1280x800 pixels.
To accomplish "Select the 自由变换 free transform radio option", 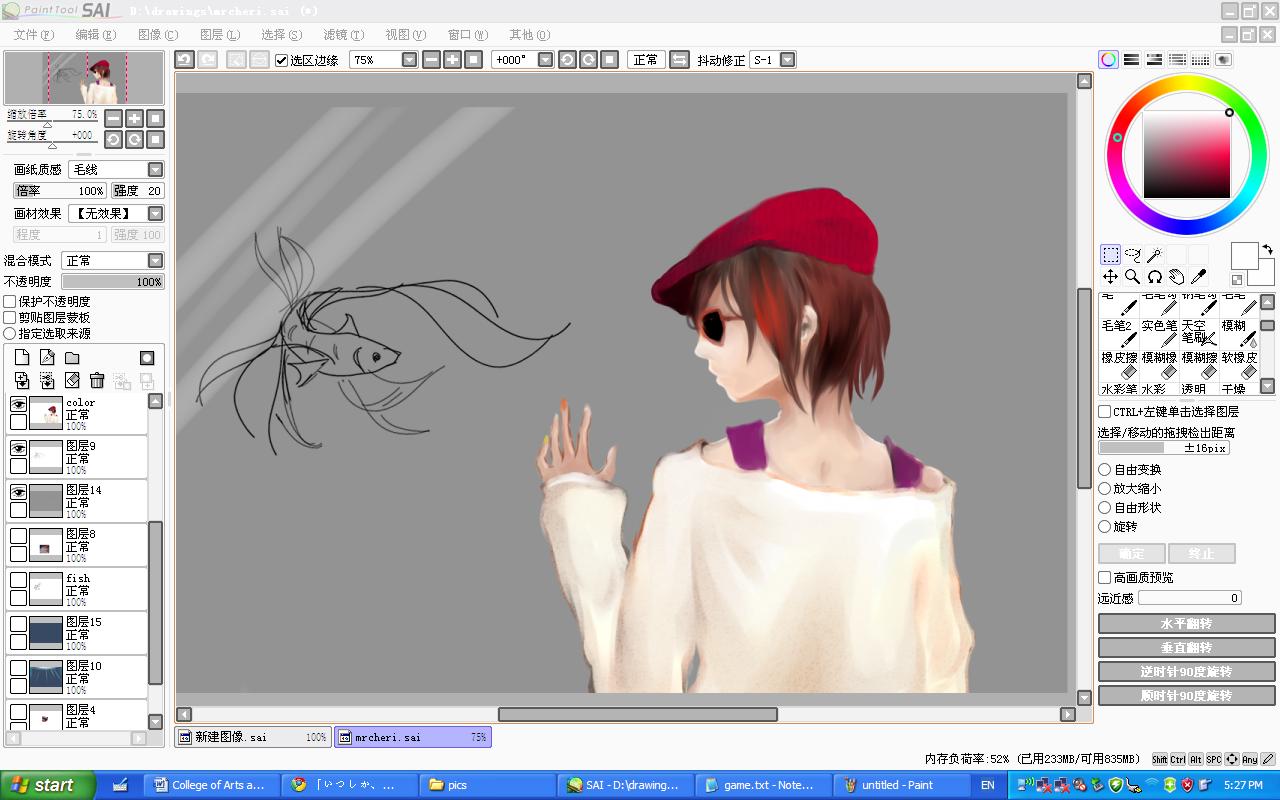I will (x=1105, y=470).
